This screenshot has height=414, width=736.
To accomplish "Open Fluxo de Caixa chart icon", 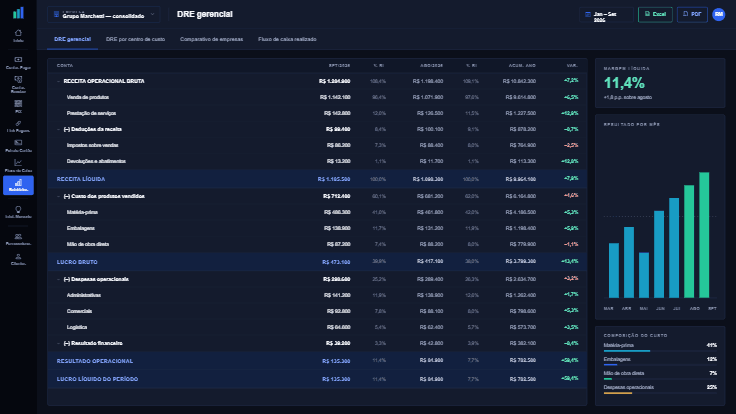I will point(18,166).
